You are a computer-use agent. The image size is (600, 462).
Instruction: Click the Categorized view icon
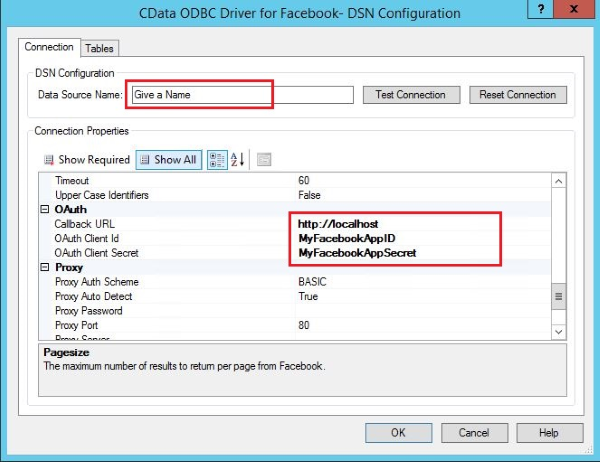[217, 160]
